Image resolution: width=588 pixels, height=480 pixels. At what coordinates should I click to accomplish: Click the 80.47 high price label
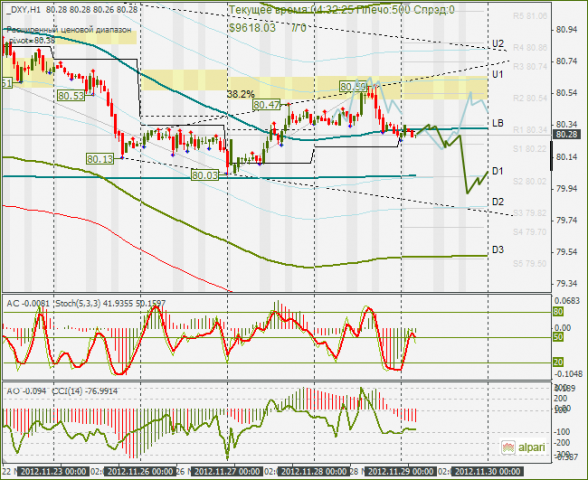click(267, 105)
